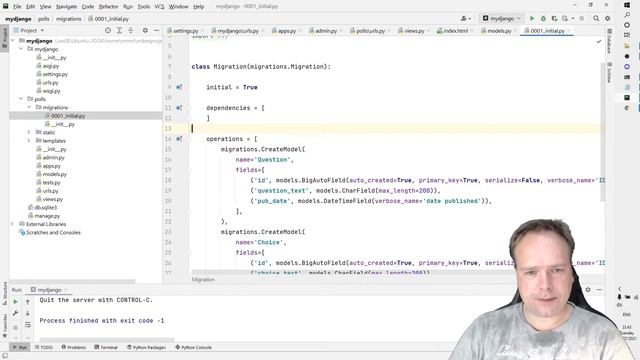
Task: Select Scratches and Consoles node
Action: (53, 232)
